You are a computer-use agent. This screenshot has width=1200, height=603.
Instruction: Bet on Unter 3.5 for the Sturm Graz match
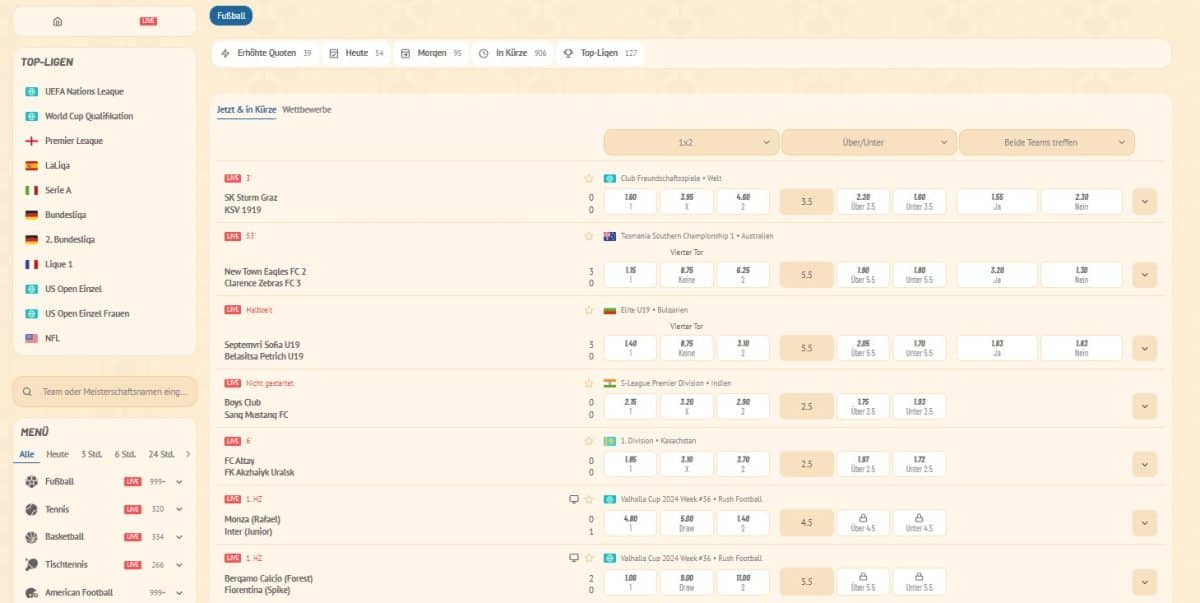920,201
